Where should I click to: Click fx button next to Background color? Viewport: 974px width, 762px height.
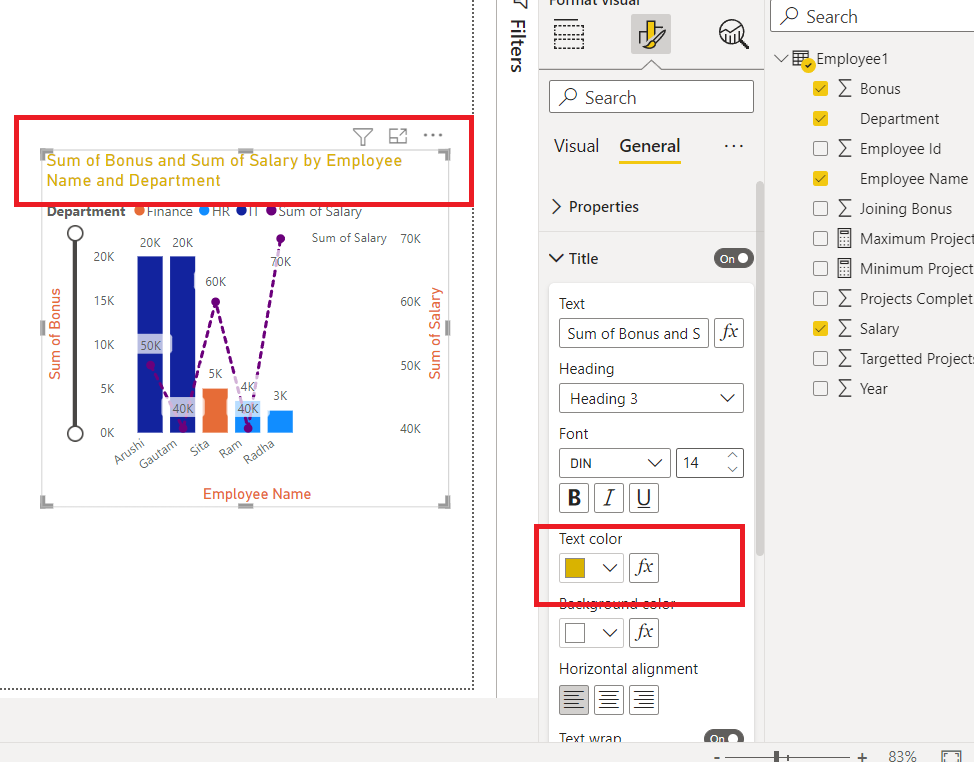(644, 633)
